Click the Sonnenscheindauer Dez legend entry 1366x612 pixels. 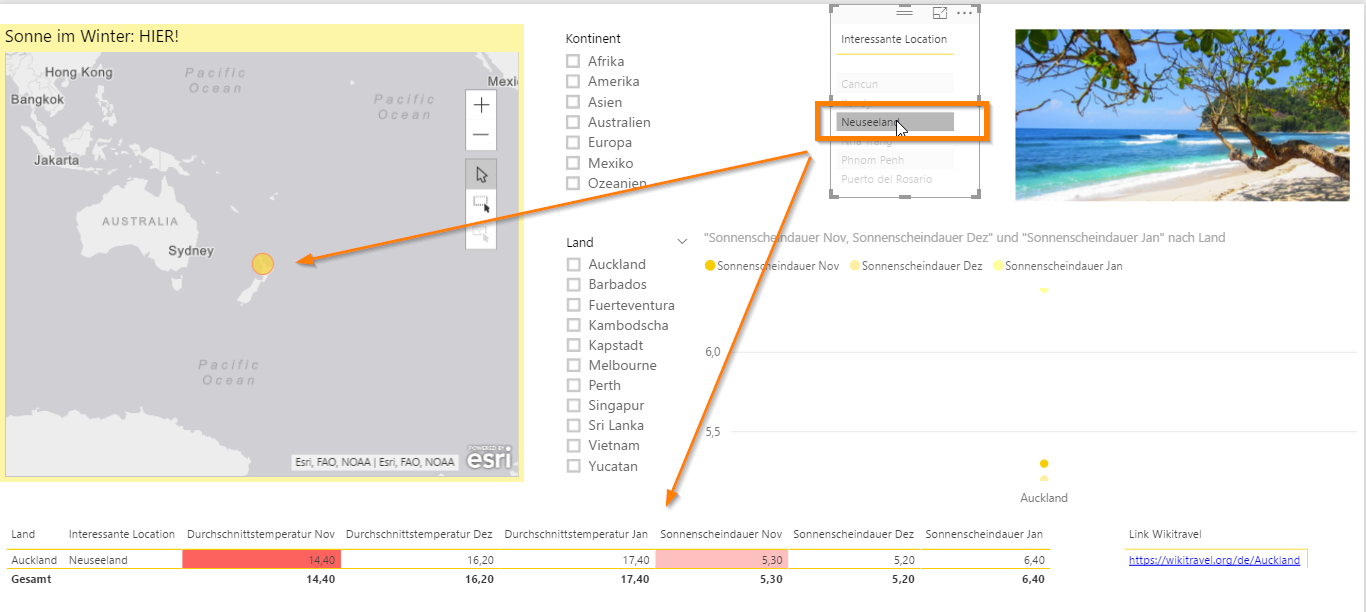[916, 266]
